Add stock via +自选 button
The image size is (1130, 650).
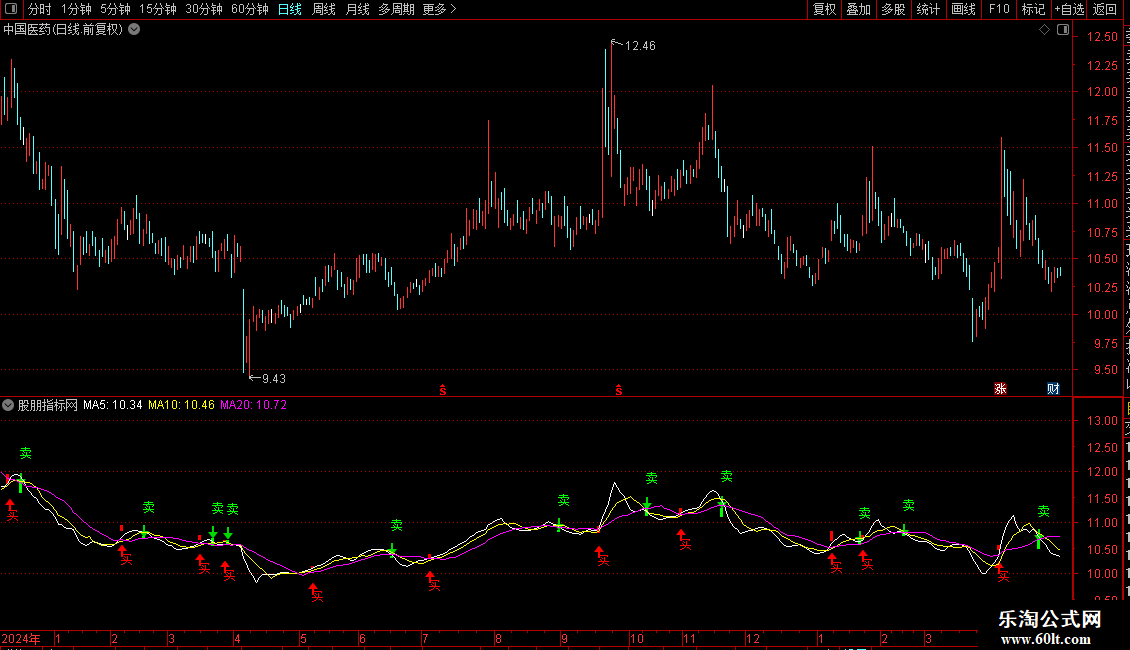point(1069,9)
